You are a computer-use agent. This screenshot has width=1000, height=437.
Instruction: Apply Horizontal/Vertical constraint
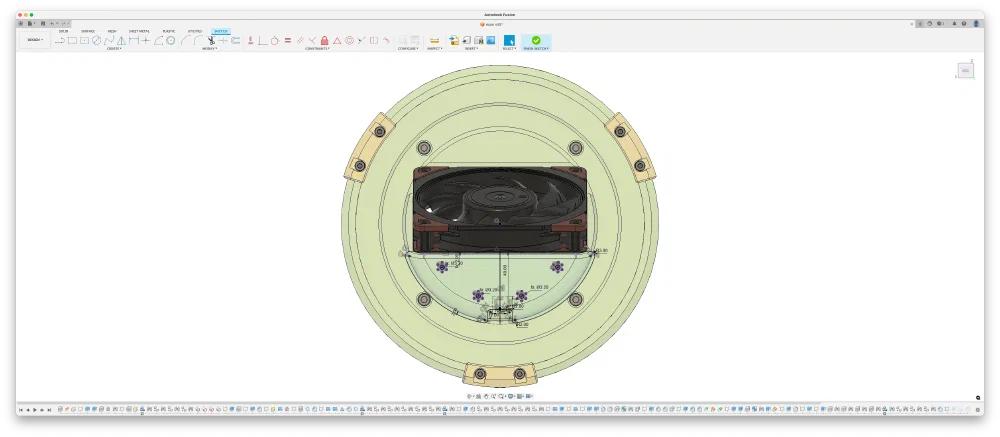click(251, 40)
